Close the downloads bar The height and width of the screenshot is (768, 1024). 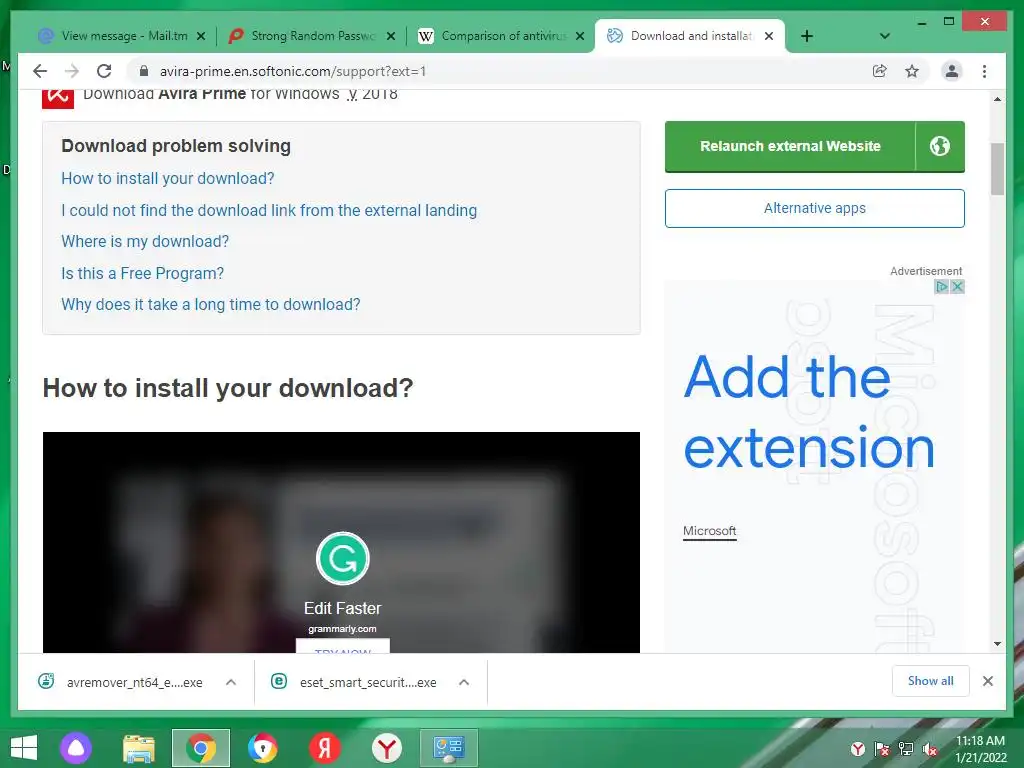click(987, 681)
